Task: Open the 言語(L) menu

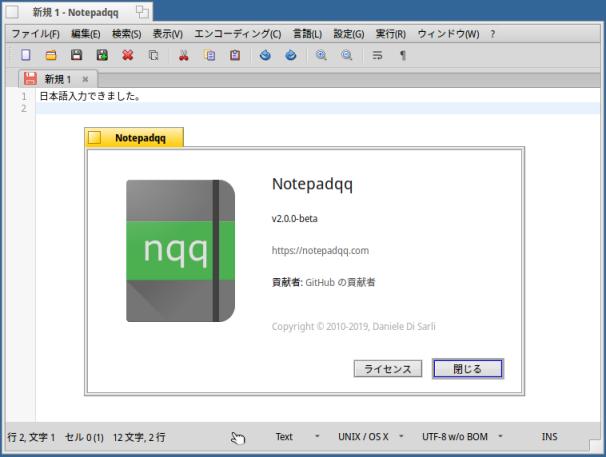Action: [307, 34]
